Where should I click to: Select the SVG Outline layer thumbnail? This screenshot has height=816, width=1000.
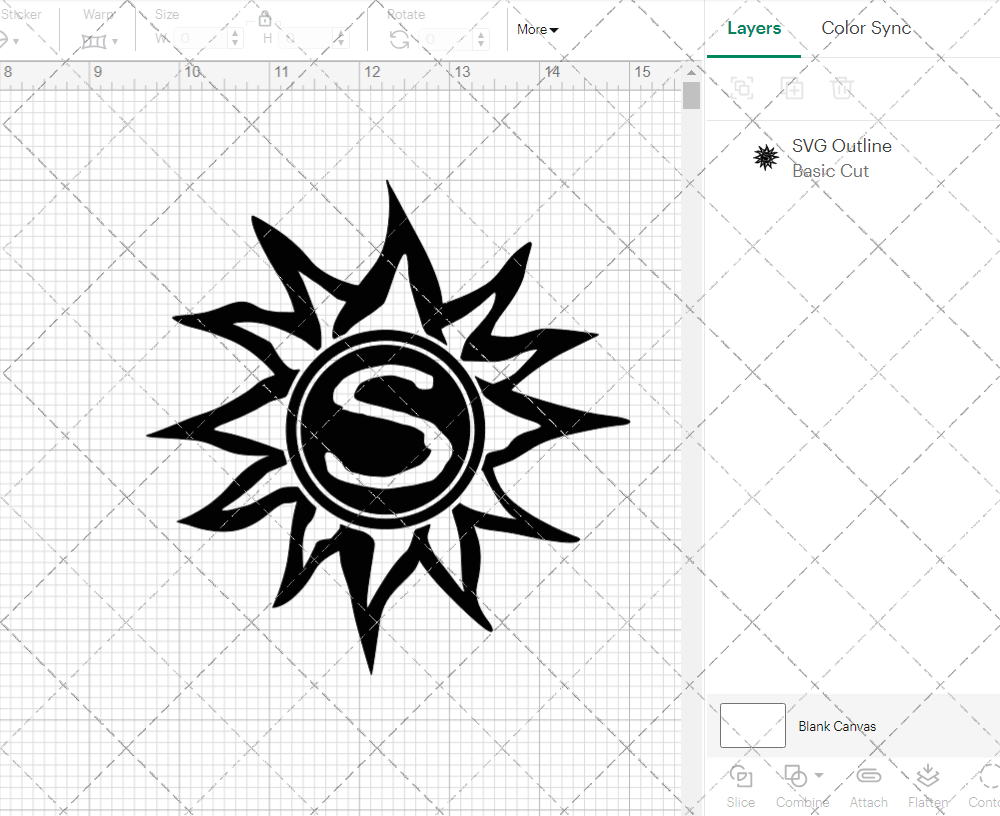pyautogui.click(x=765, y=157)
